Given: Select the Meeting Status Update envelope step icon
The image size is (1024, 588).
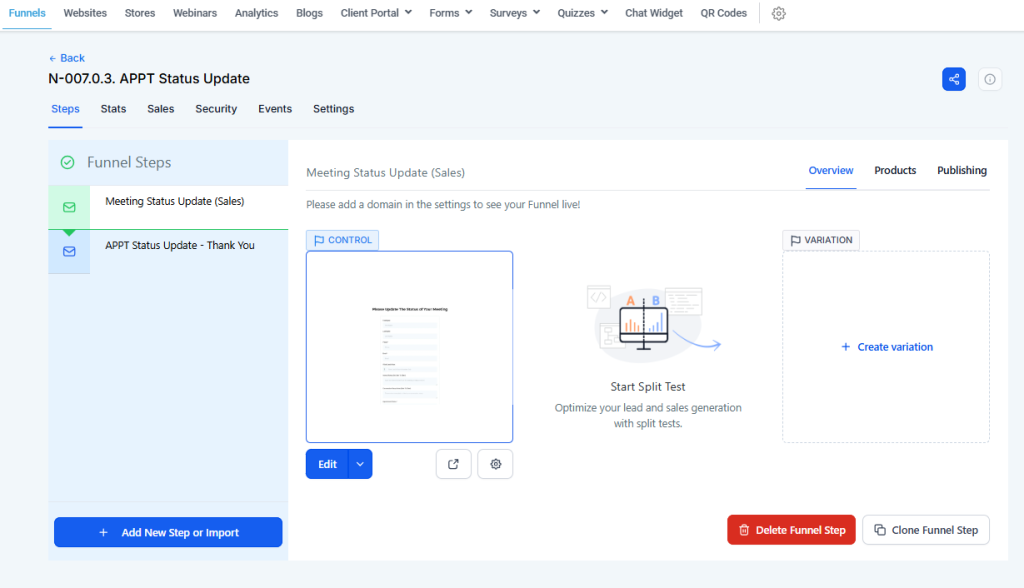Looking at the screenshot, I should tap(68, 207).
